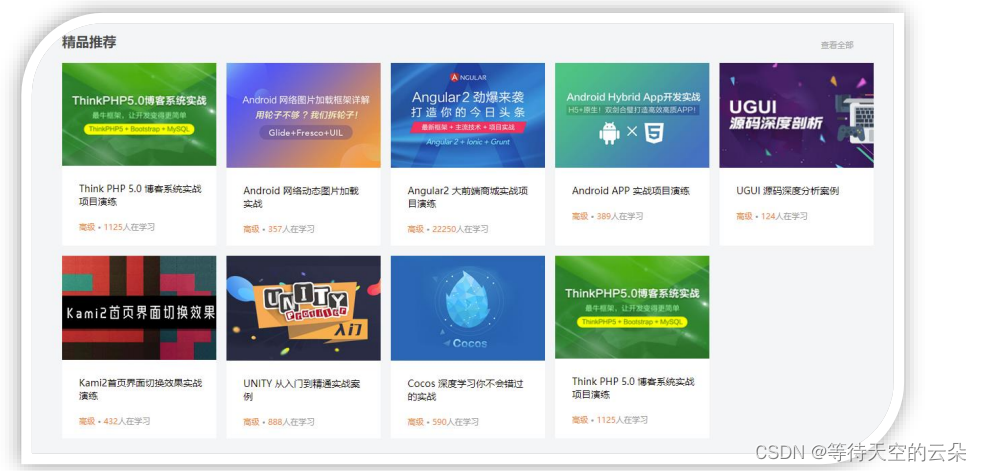Click Think PHP 5.0 title under the Android Hybrid card
This screenshot has width=982, height=471.
click(x=633, y=388)
